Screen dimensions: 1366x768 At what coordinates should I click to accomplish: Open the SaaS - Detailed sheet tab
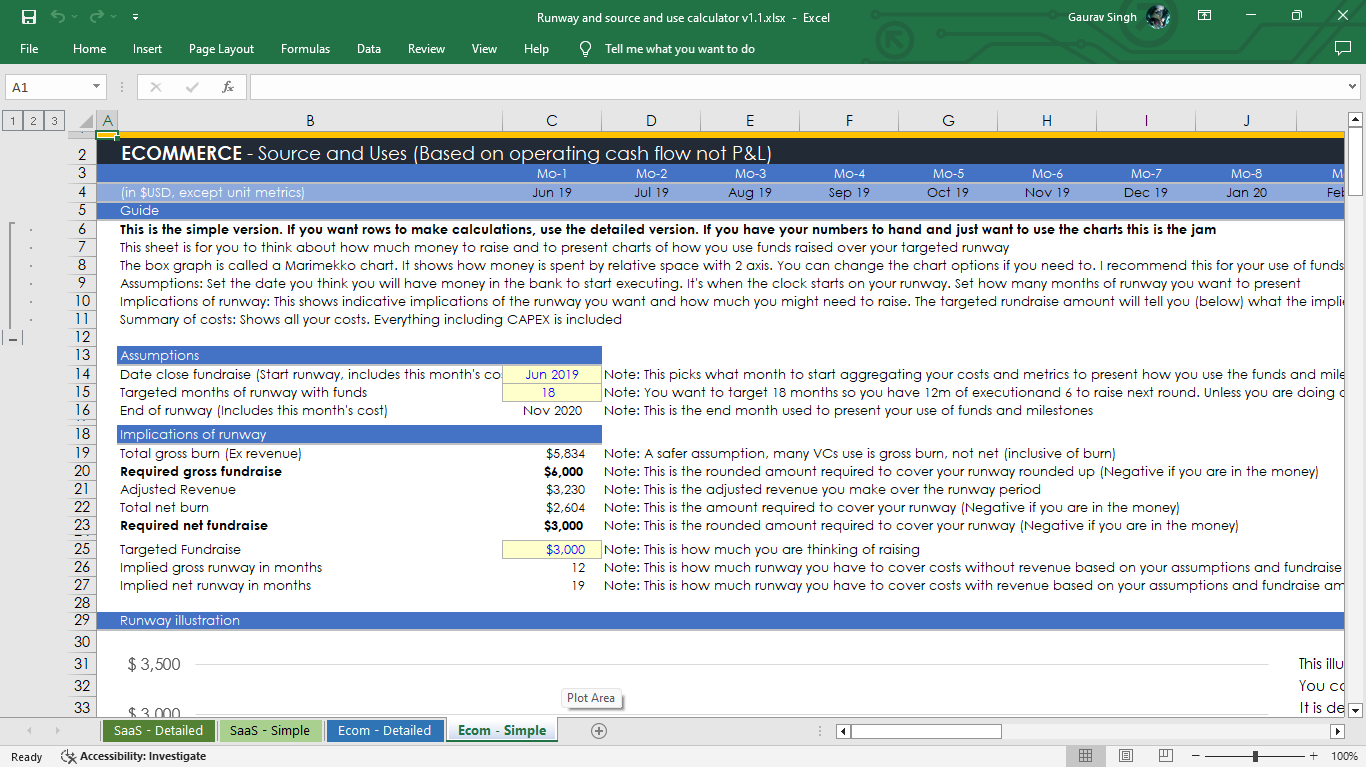click(x=158, y=730)
